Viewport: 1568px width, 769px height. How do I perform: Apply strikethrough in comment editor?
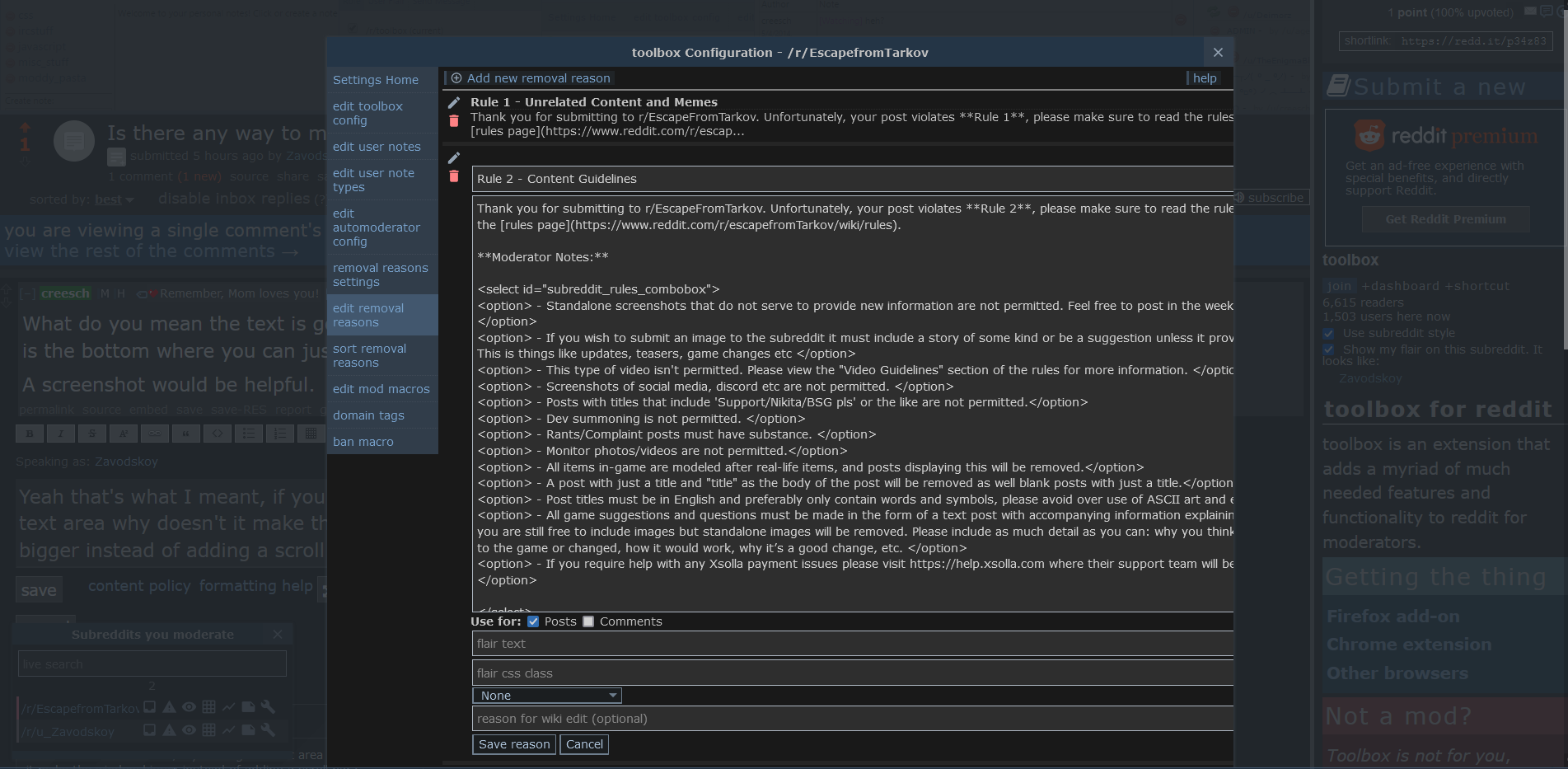coord(92,434)
